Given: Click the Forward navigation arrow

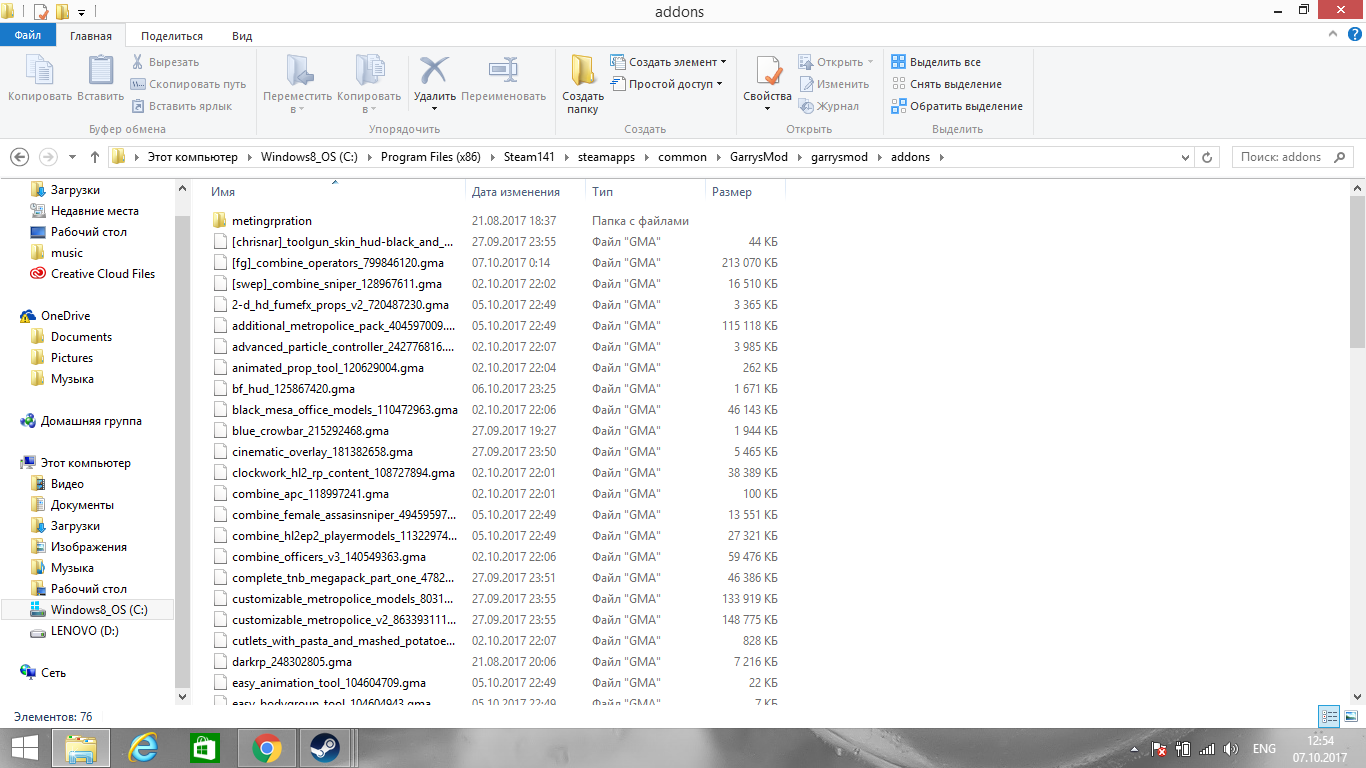Looking at the screenshot, I should click(47, 157).
